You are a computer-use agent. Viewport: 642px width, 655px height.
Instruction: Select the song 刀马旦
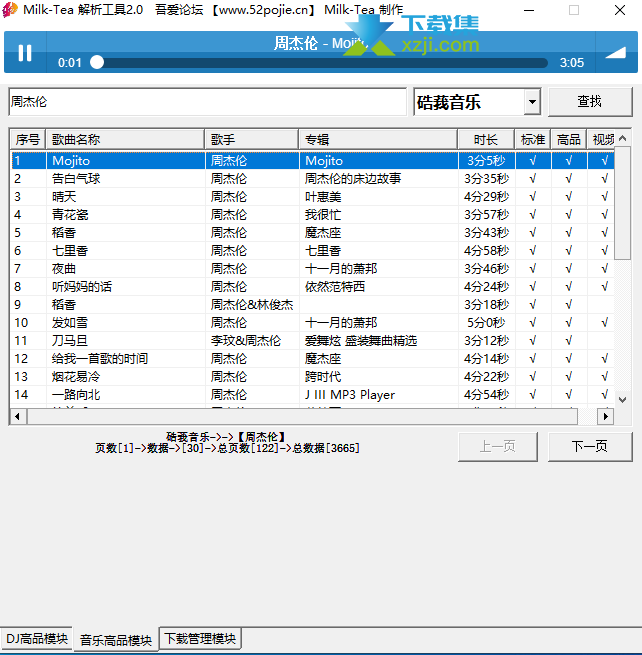pos(70,340)
